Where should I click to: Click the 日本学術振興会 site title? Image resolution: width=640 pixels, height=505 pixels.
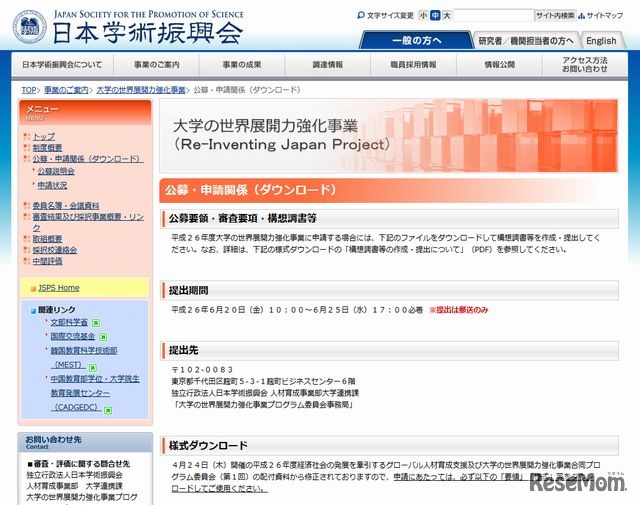click(x=148, y=33)
